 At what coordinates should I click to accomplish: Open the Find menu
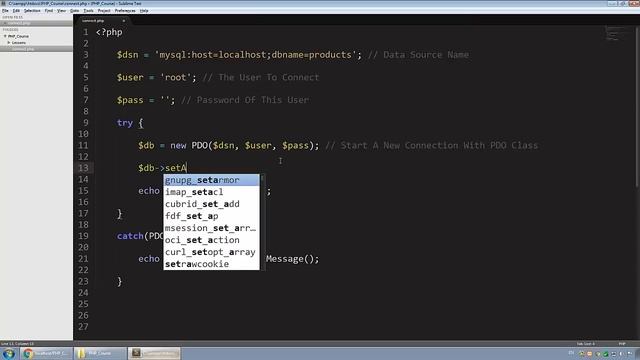[49, 11]
